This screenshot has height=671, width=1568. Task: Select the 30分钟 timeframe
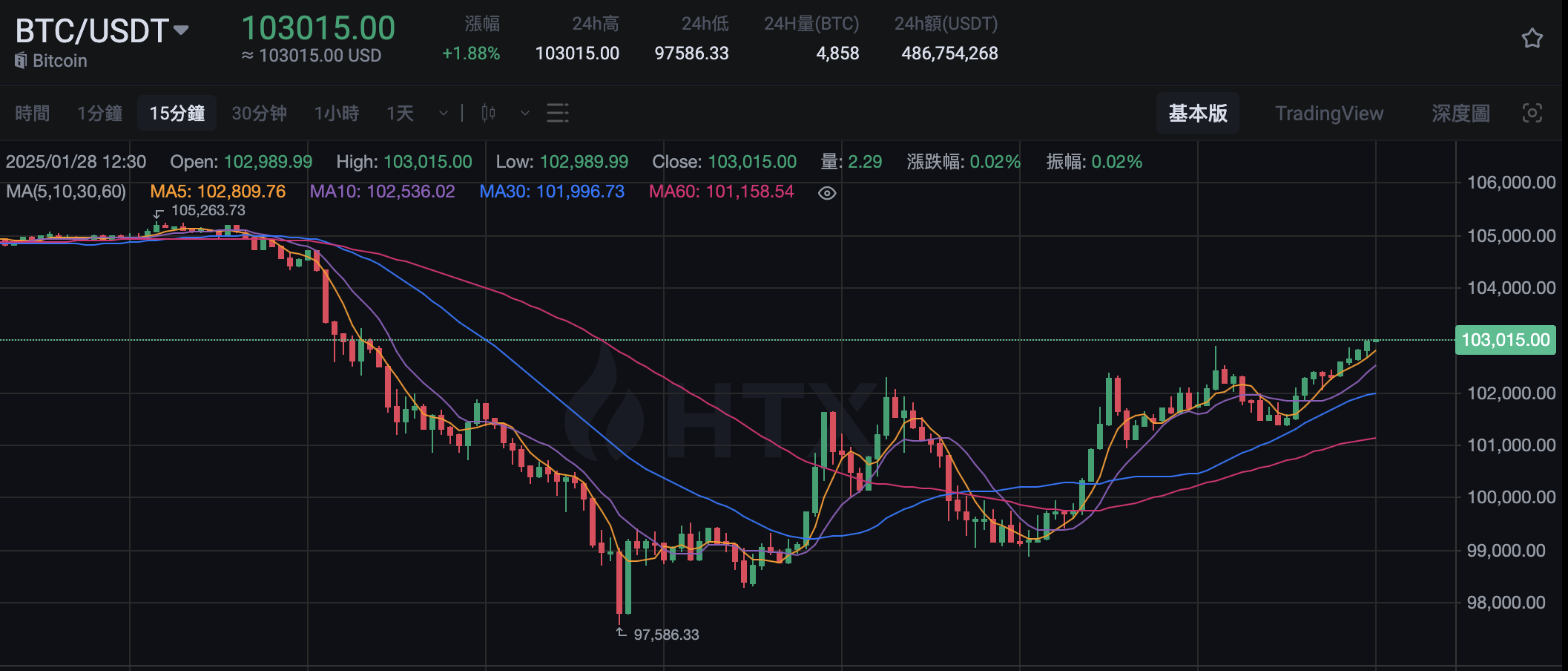(258, 113)
